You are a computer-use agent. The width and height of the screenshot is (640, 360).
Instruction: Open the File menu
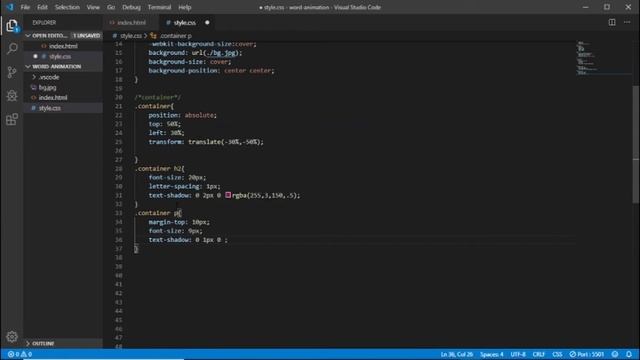coord(25,7)
